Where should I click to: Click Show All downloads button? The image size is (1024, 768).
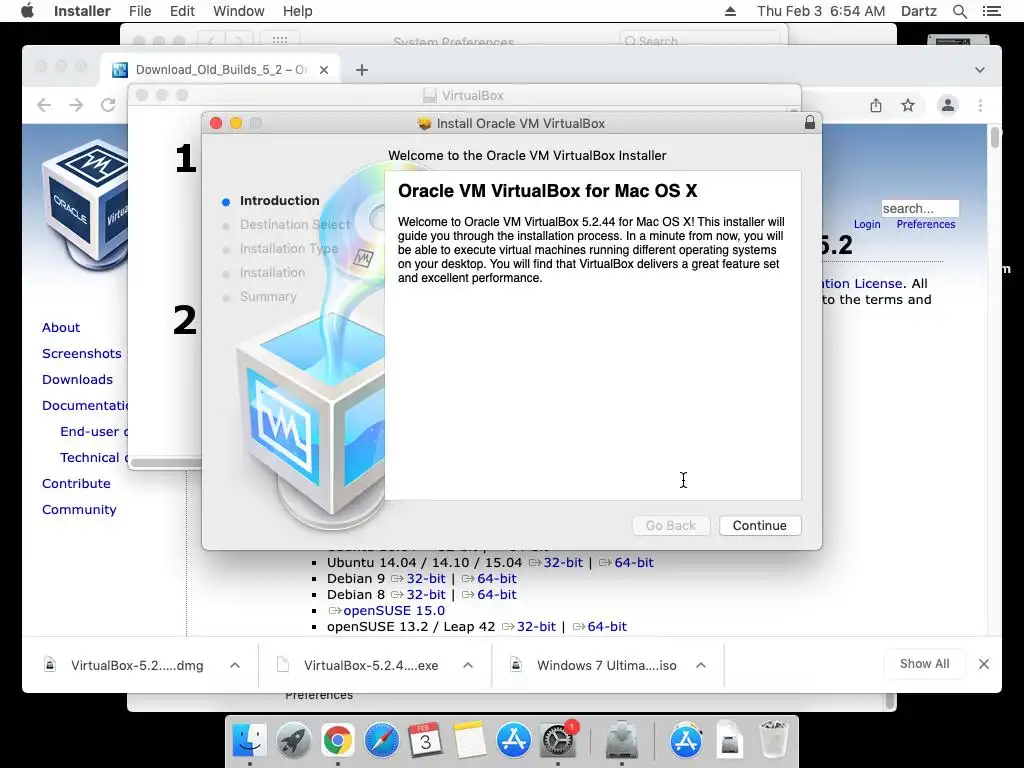[x=924, y=664]
